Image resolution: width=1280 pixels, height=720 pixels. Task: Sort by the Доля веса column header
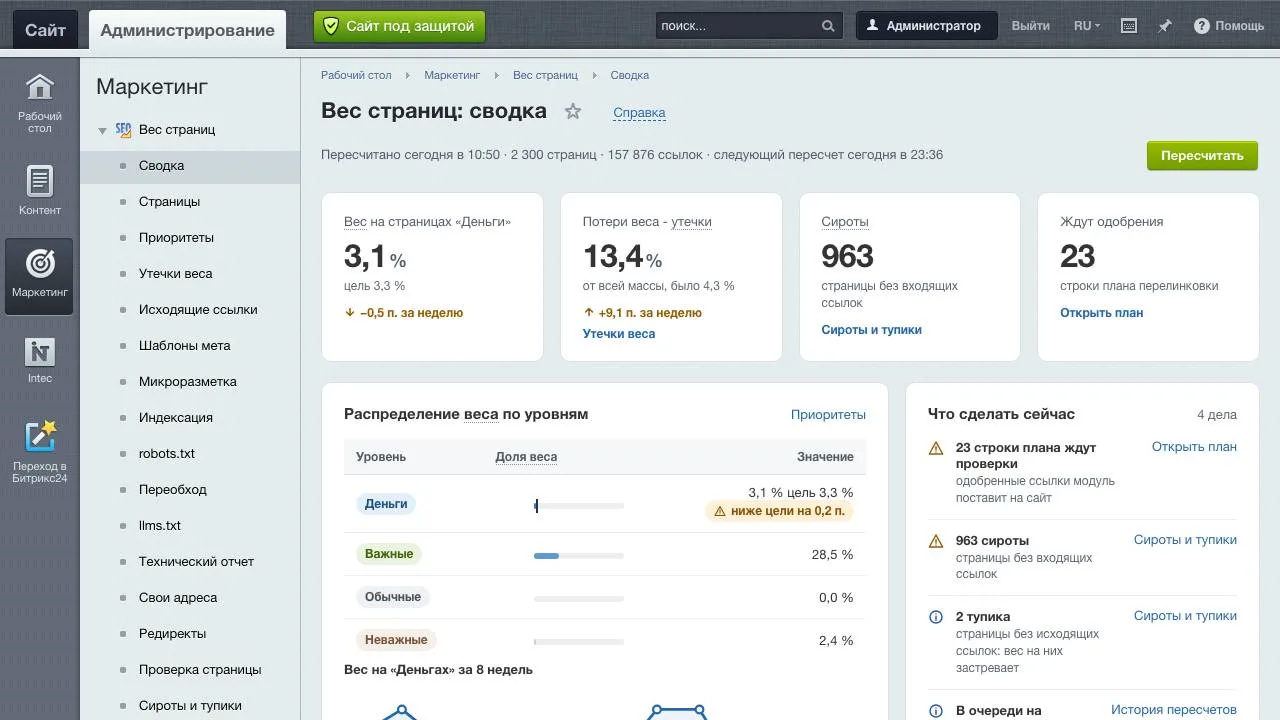pos(526,457)
